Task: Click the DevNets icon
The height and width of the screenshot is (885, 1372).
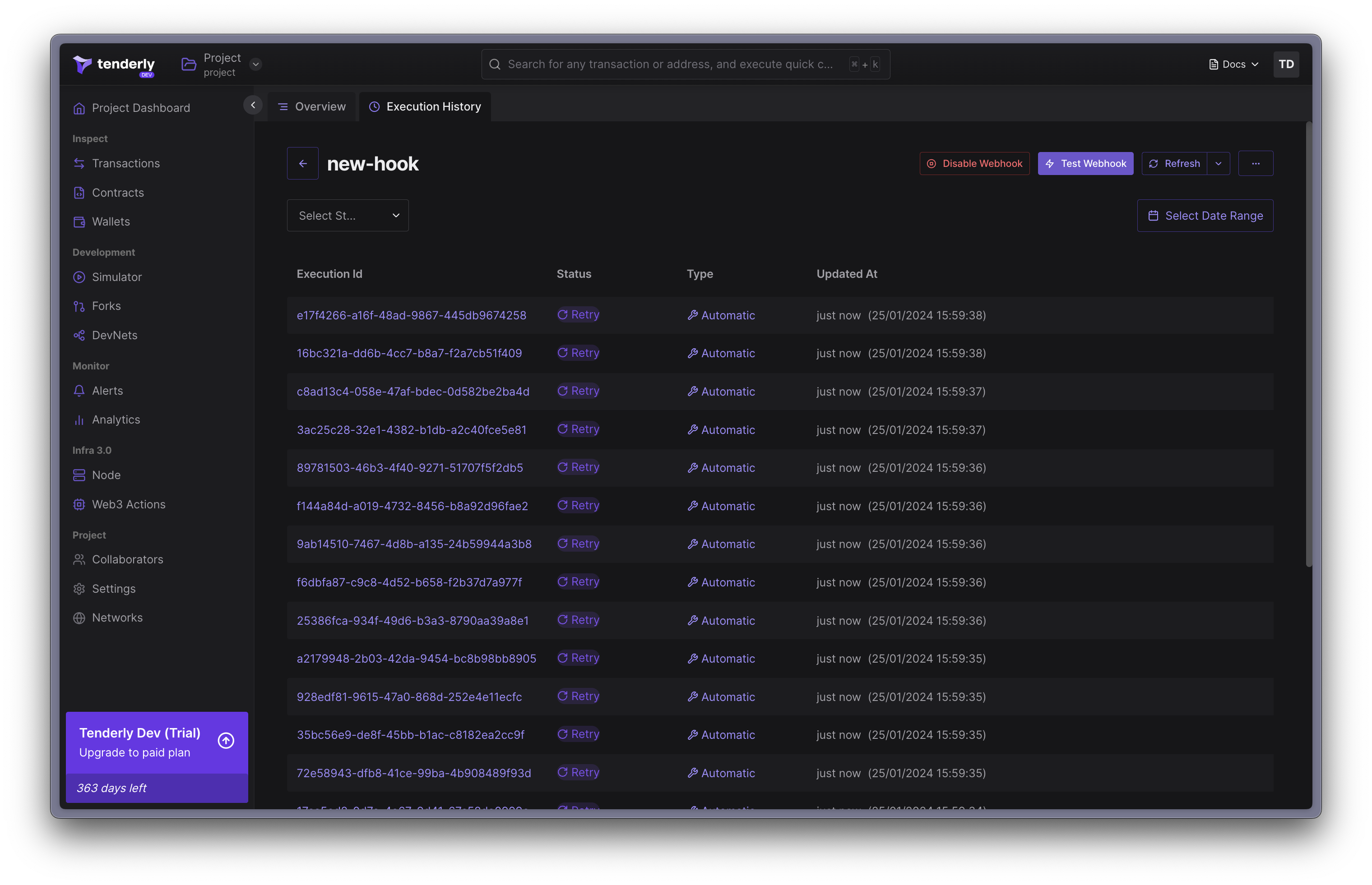Action: point(79,335)
